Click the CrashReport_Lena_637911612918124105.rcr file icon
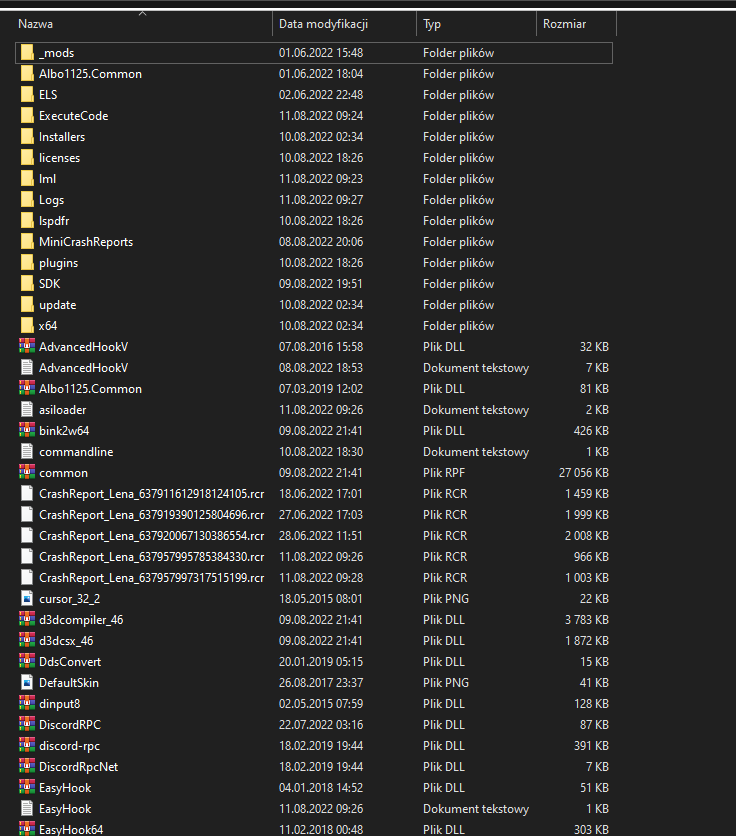This screenshot has width=736, height=836. [x=27, y=494]
